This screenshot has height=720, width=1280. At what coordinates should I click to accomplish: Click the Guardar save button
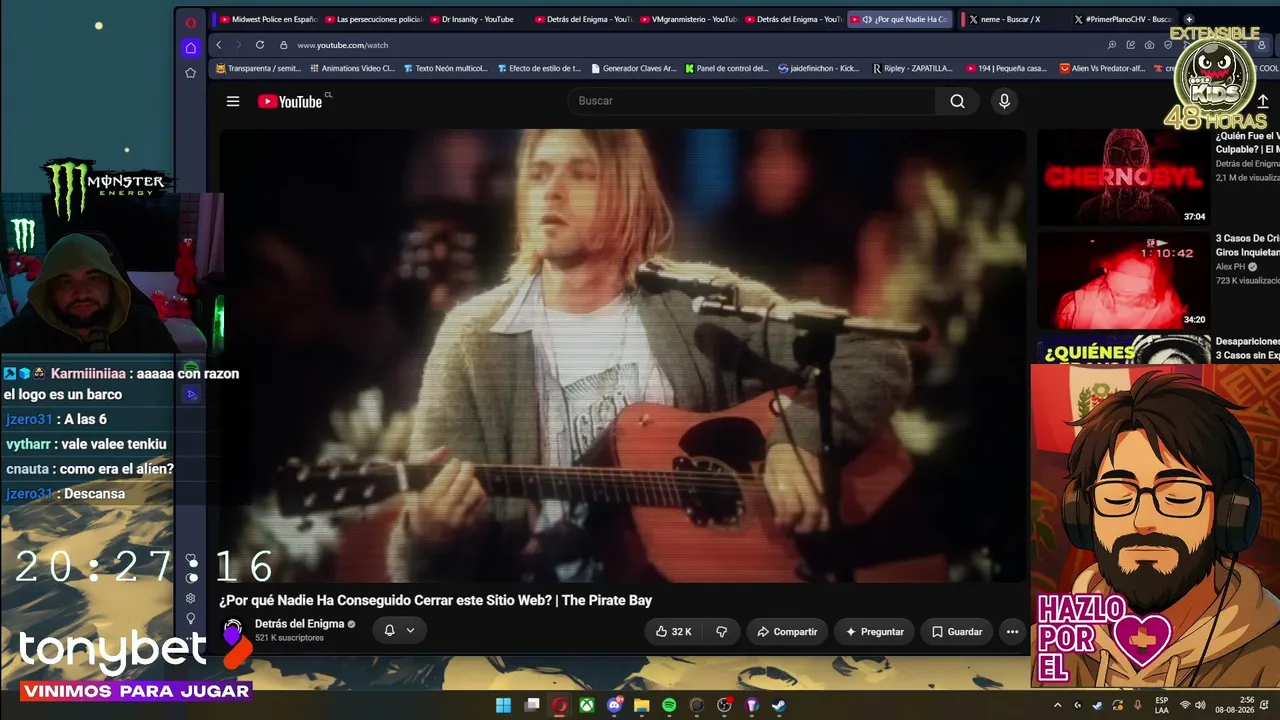(957, 632)
